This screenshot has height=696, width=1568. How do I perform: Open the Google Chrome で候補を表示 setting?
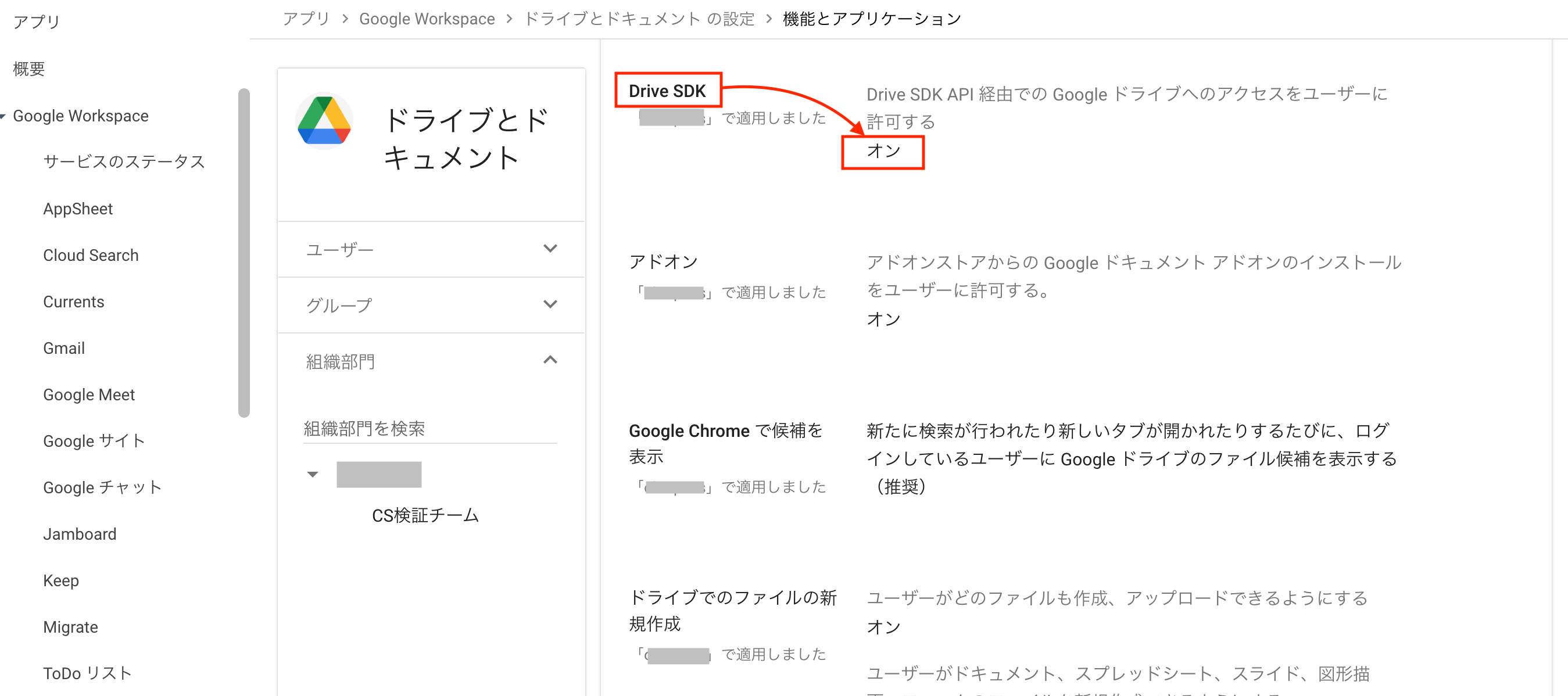click(725, 444)
